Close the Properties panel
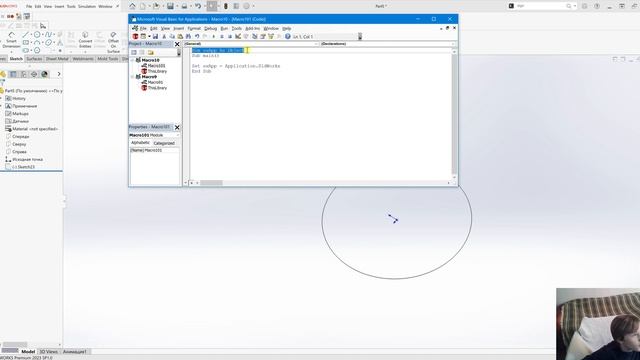640x360 pixels. click(177, 127)
